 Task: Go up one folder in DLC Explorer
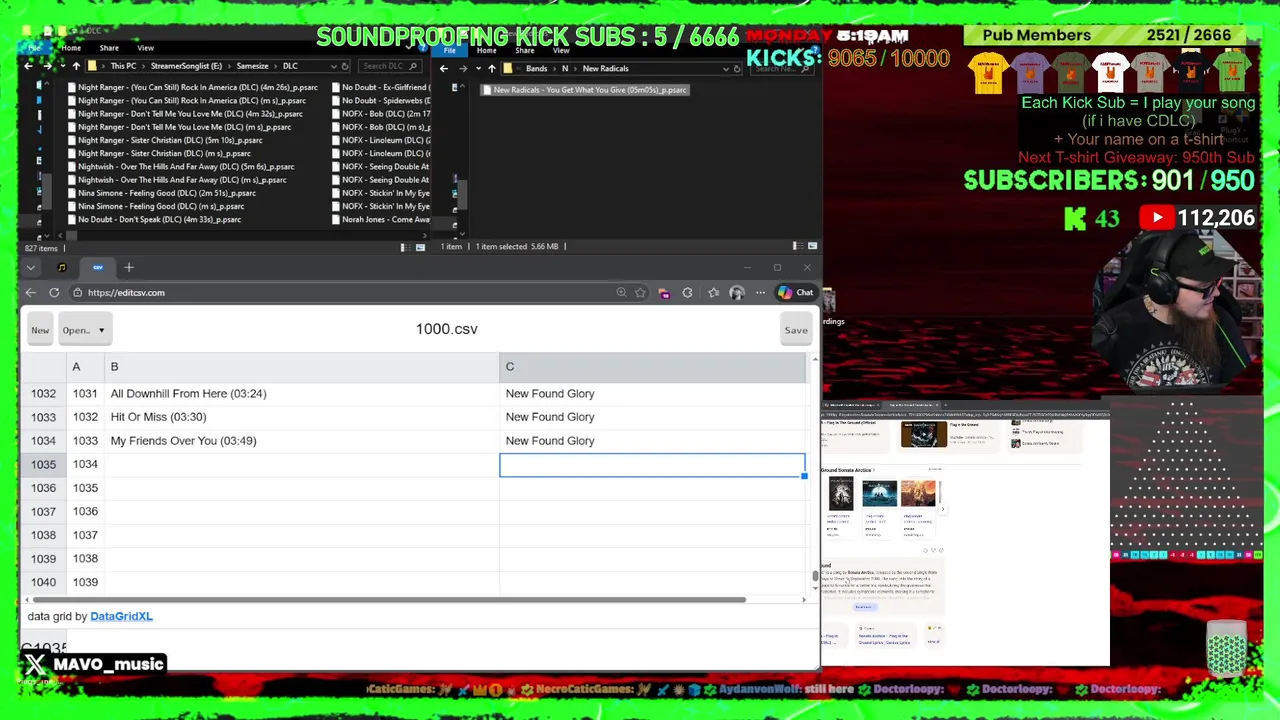click(x=75, y=66)
